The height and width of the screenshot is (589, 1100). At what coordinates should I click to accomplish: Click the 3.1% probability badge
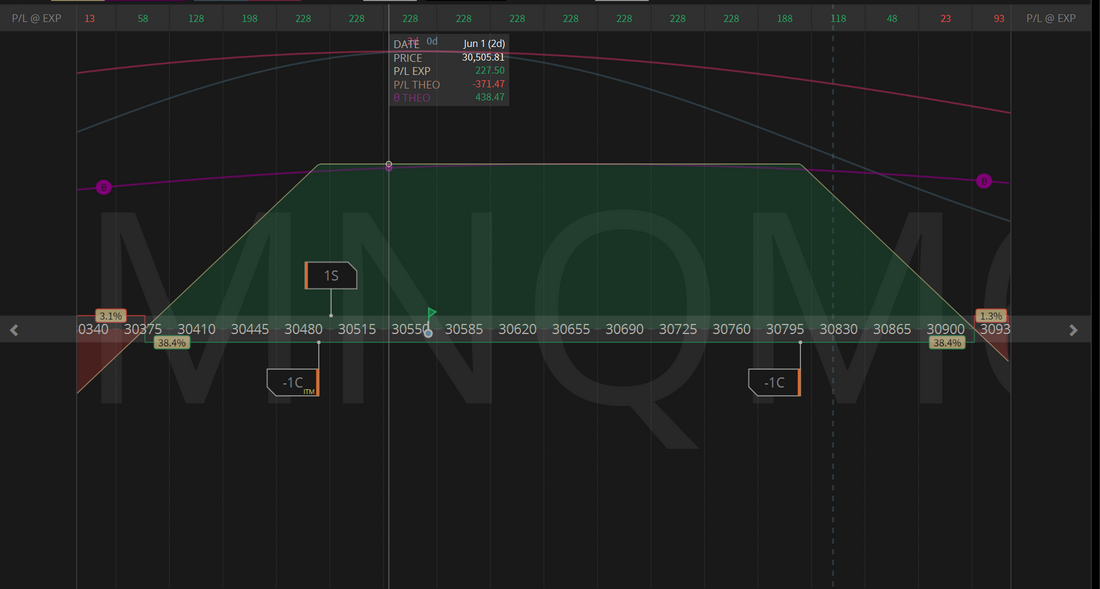pyautogui.click(x=111, y=316)
